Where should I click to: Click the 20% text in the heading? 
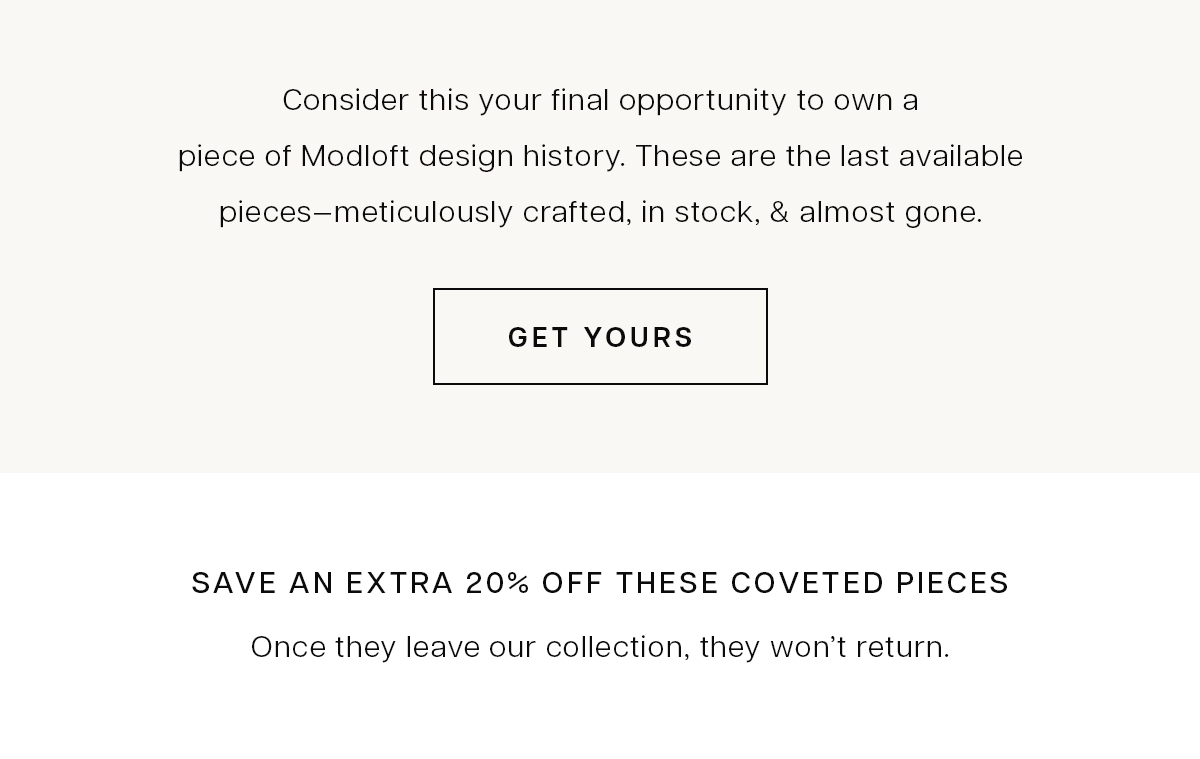498,583
